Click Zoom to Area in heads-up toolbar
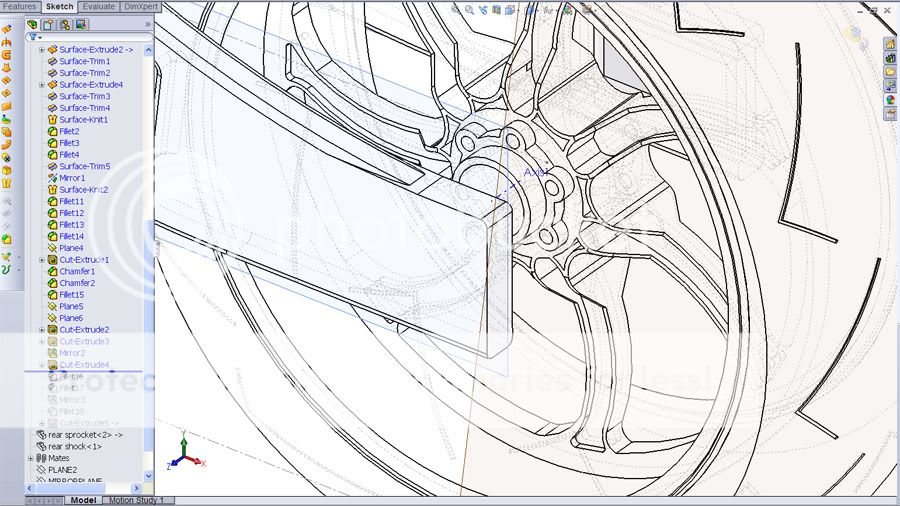Screen dimensions: 900x506 [x=470, y=9]
